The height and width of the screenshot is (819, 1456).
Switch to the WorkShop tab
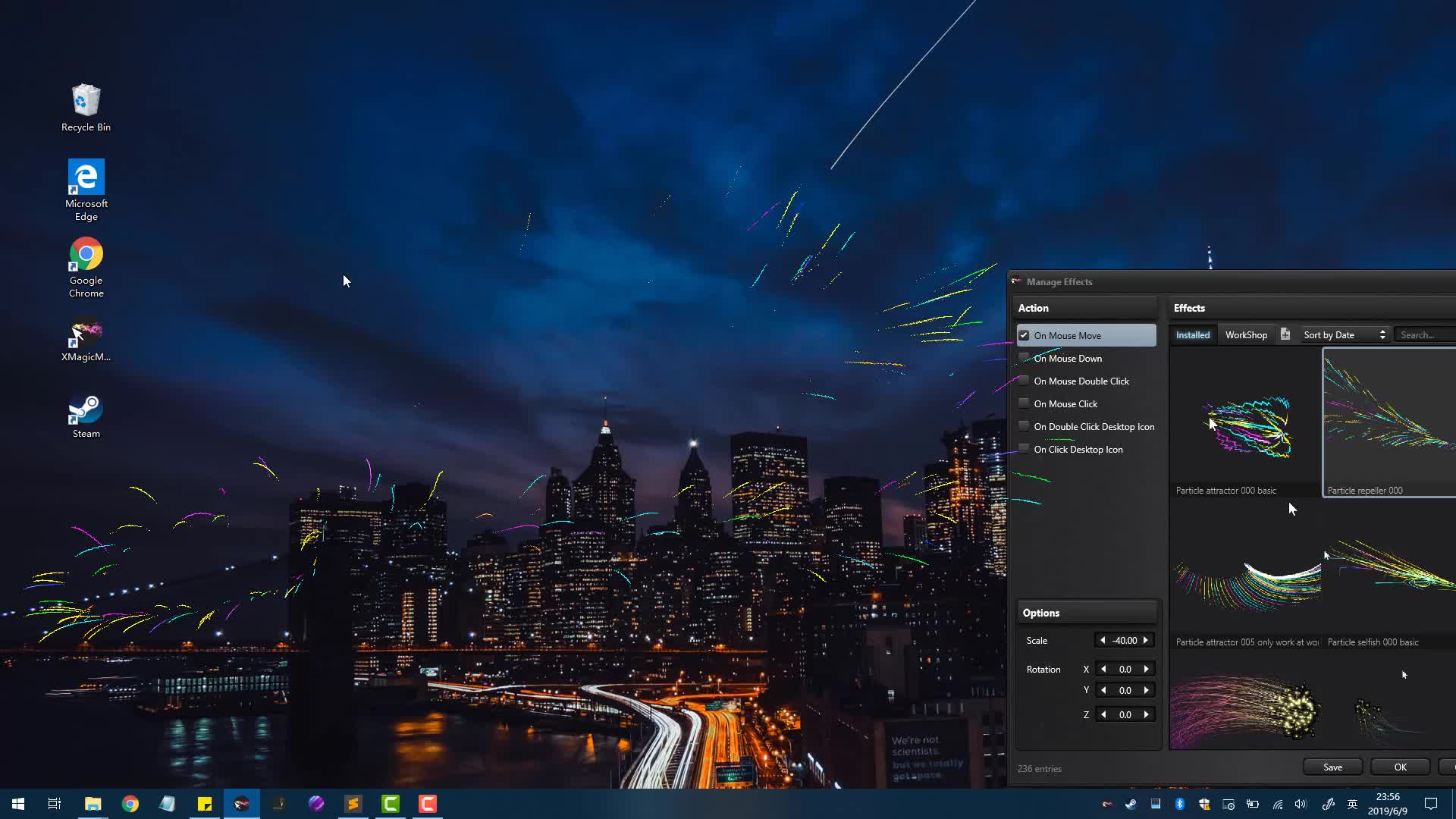(1246, 334)
